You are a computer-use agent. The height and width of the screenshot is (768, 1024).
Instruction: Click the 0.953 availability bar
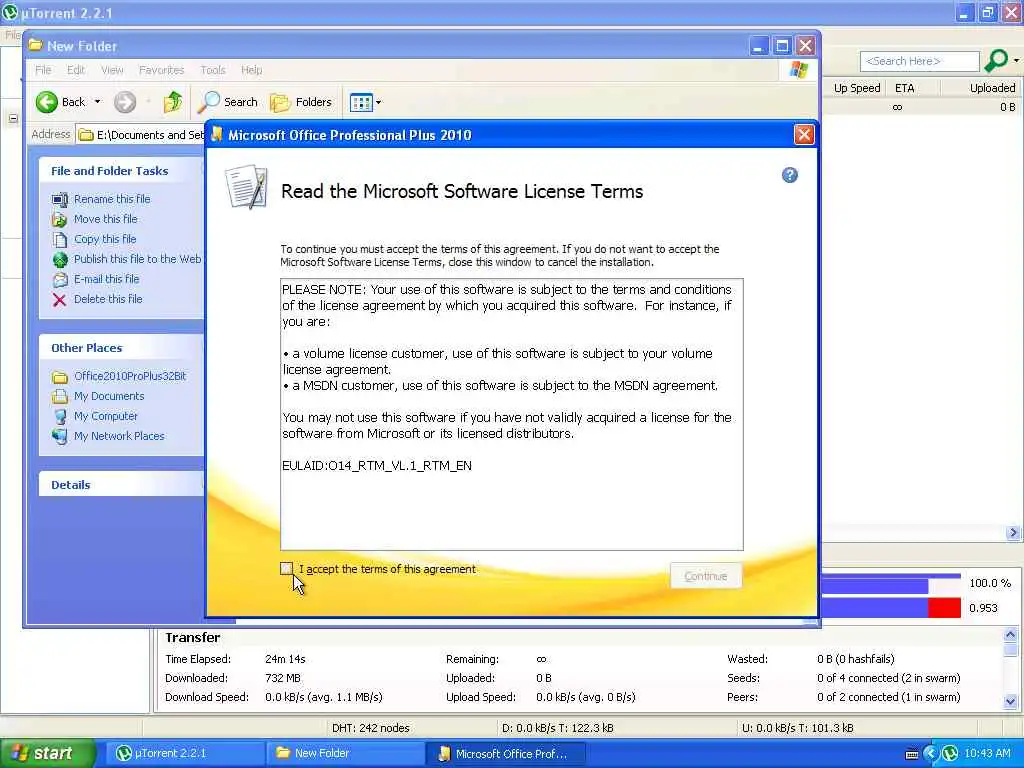point(891,608)
